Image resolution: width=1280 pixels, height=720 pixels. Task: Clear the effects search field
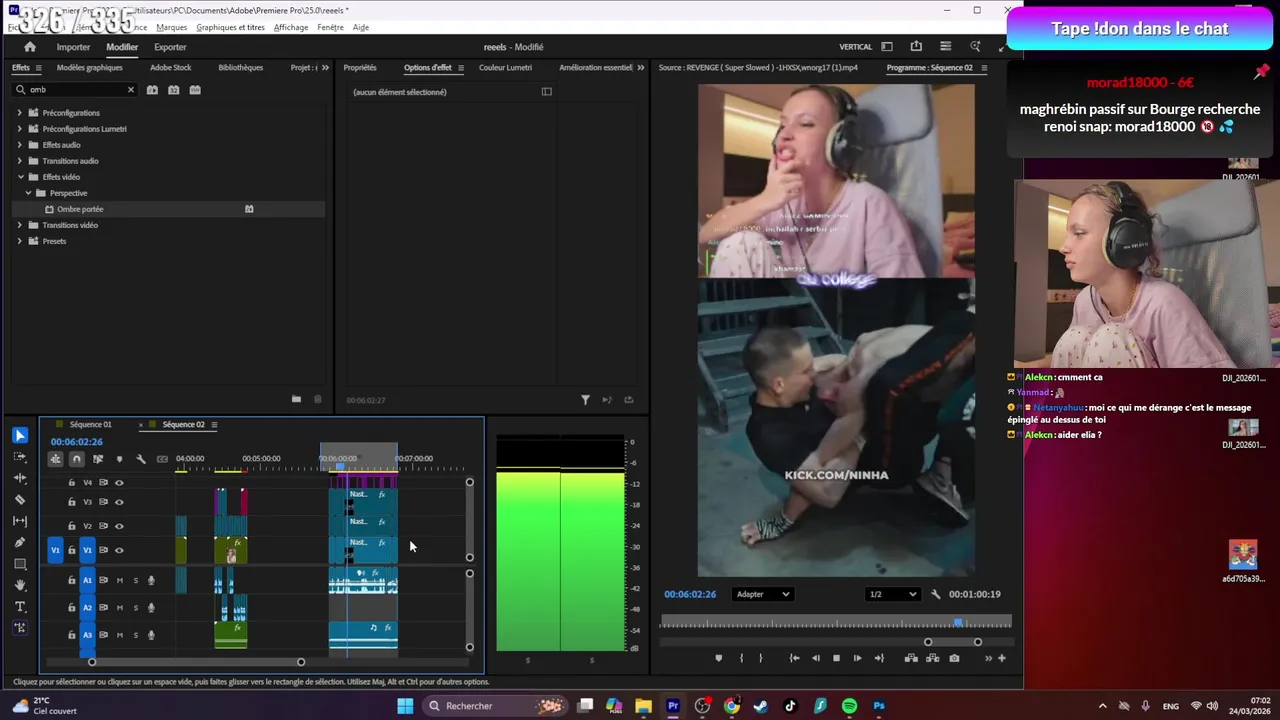[130, 90]
